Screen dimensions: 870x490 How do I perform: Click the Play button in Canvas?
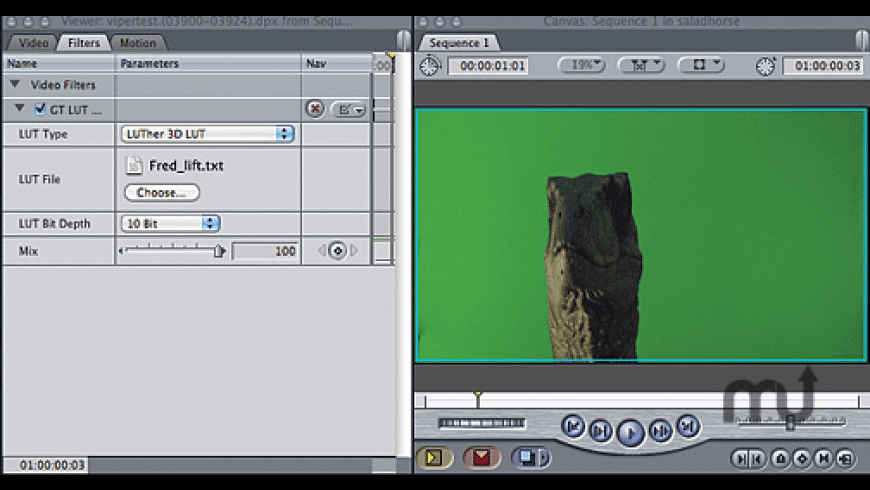[630, 431]
